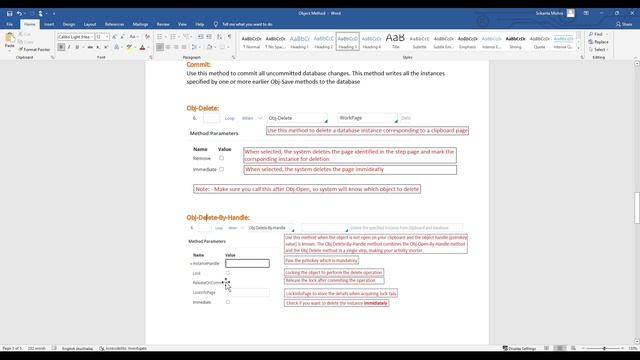Switch to the View tab

[182, 24]
